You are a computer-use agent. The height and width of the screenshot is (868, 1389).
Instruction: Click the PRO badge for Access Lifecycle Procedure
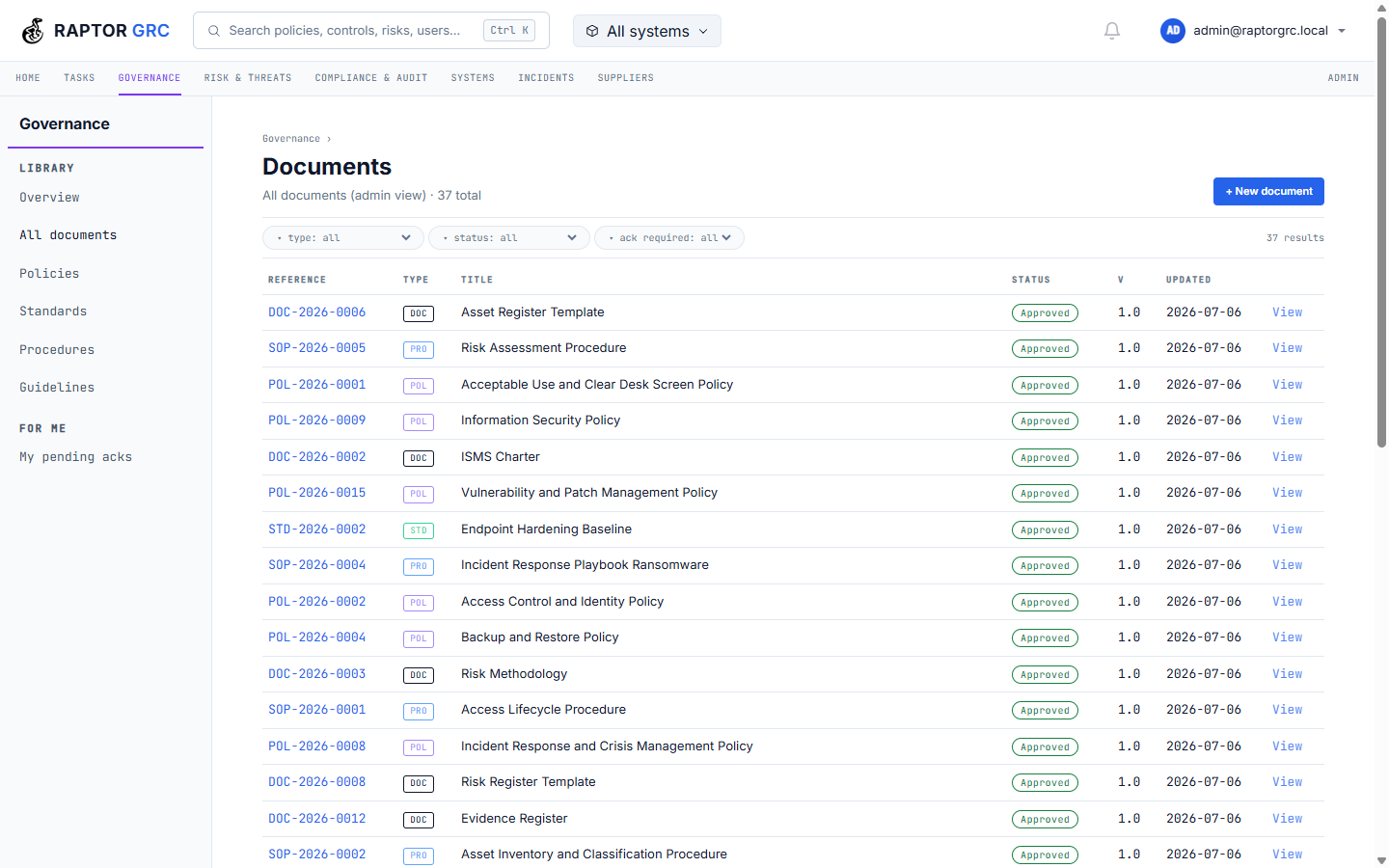point(419,711)
